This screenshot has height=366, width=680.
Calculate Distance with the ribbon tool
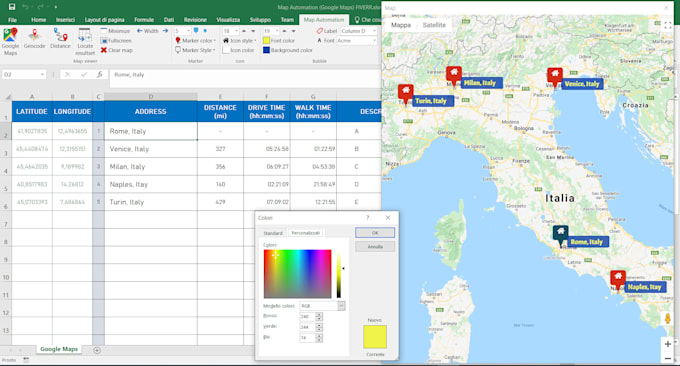coord(60,39)
